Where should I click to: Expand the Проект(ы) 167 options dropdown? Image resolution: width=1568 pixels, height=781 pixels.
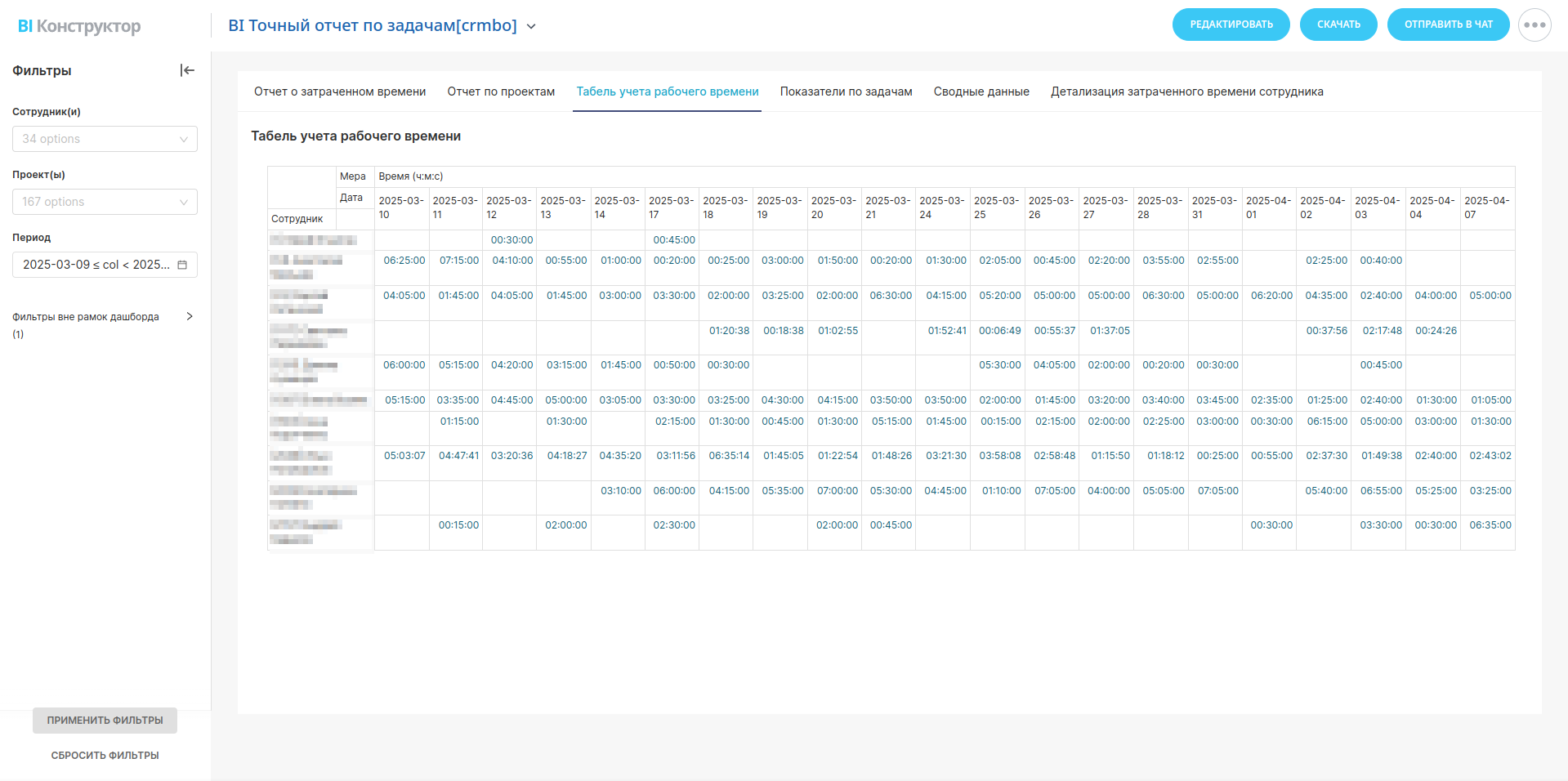point(105,202)
